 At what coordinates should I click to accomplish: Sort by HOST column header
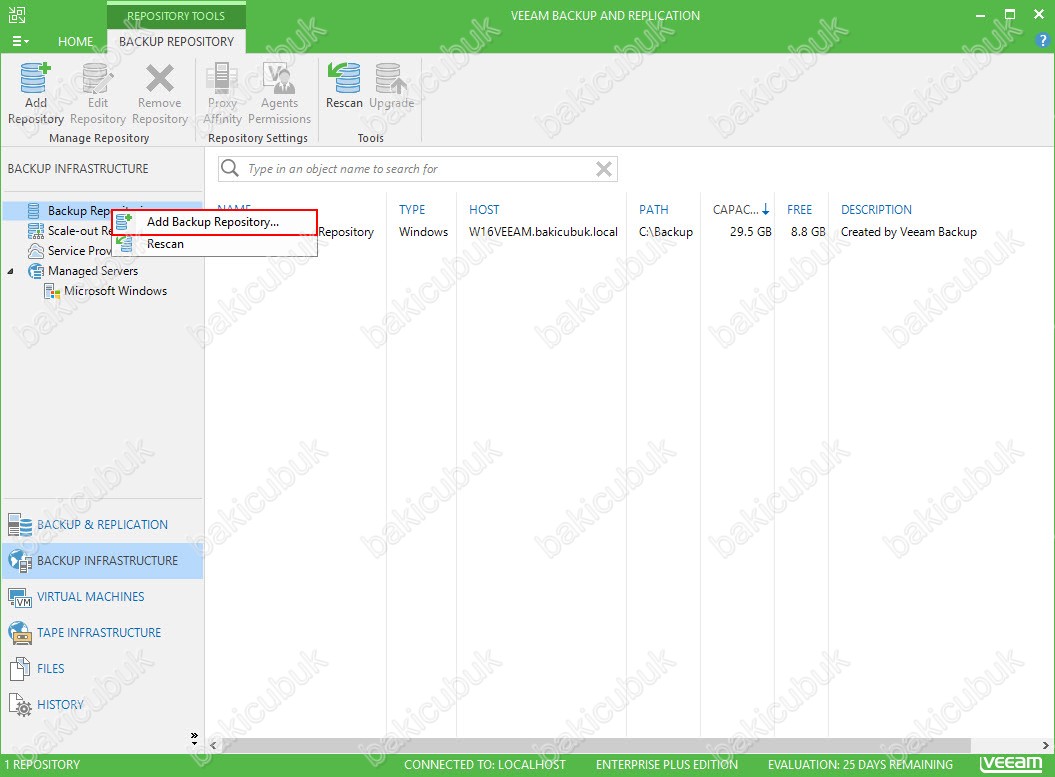[x=484, y=210]
